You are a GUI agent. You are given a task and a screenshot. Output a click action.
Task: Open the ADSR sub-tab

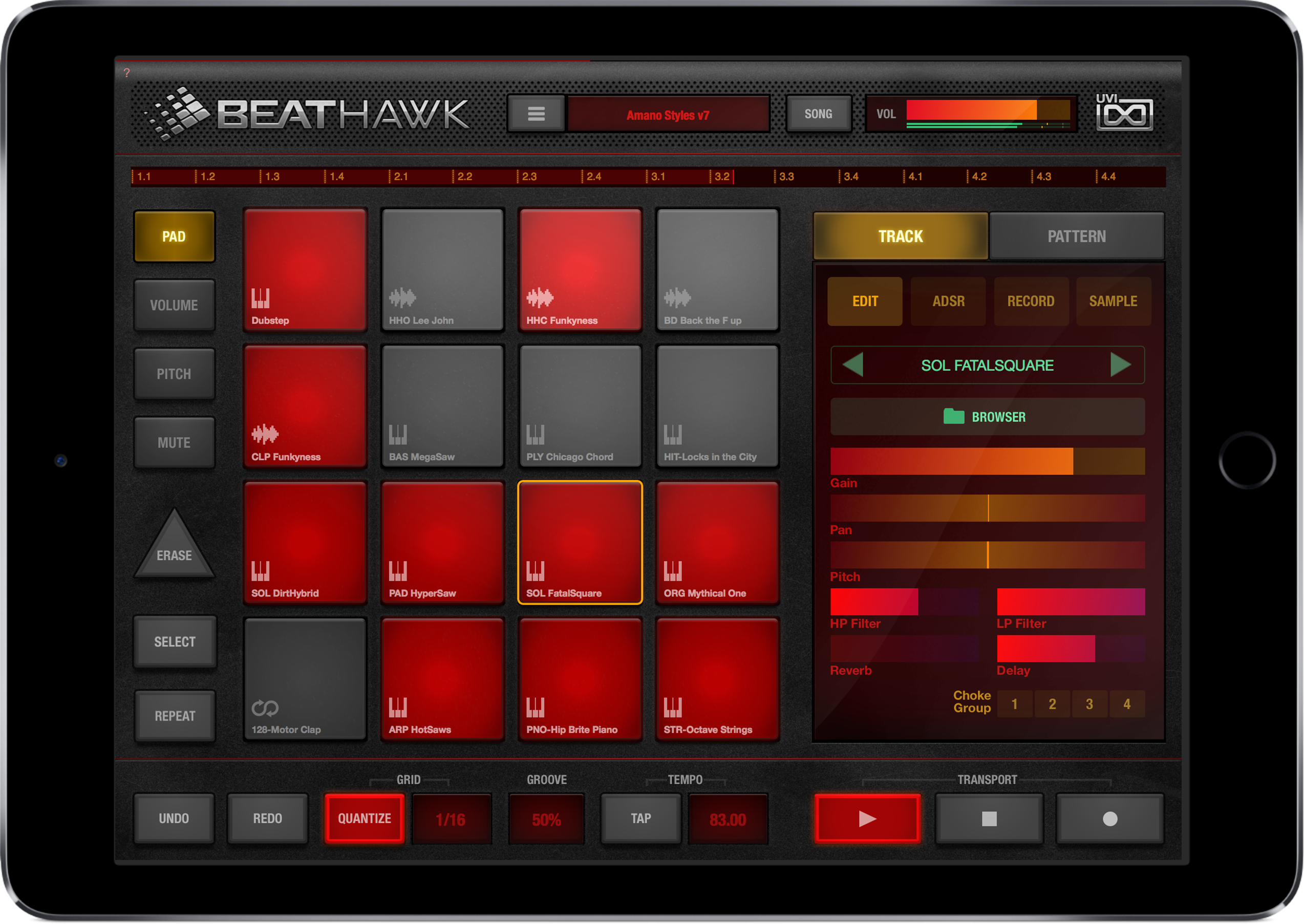click(948, 301)
